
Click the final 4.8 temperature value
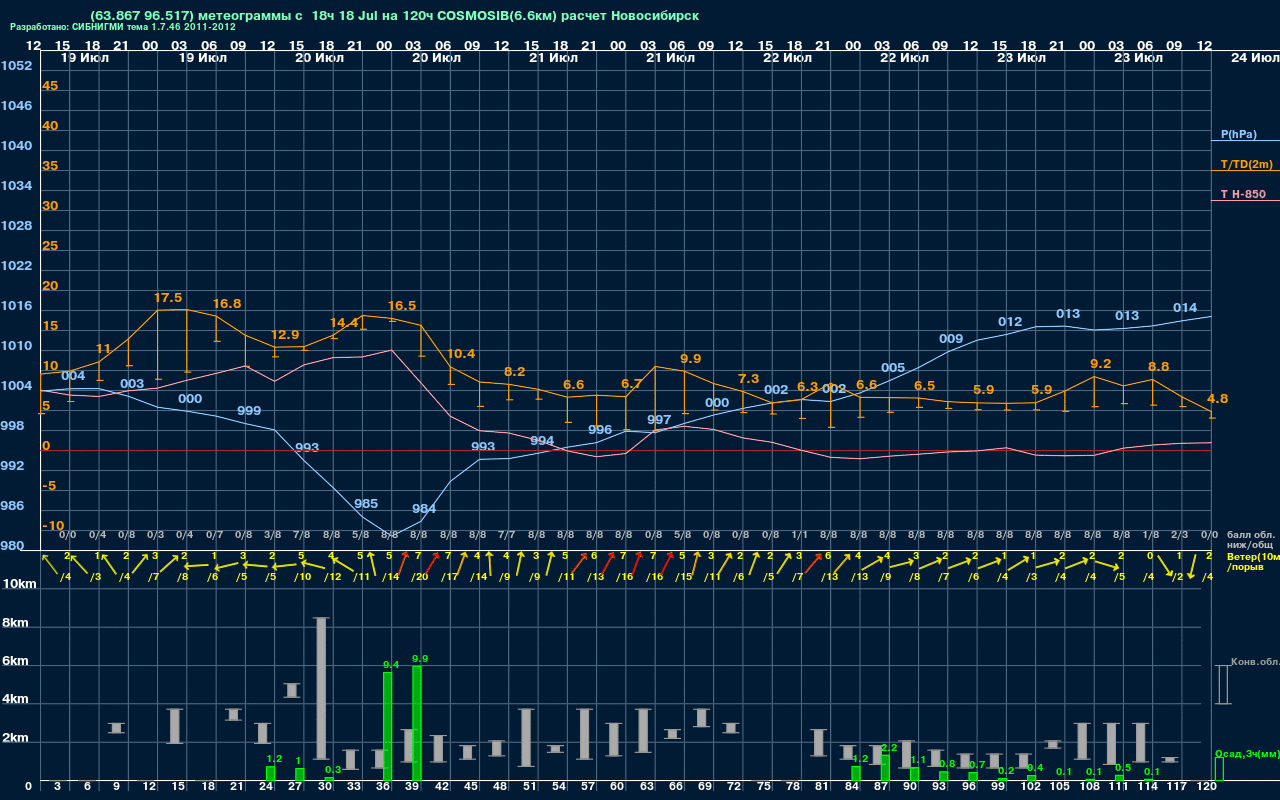(1217, 399)
